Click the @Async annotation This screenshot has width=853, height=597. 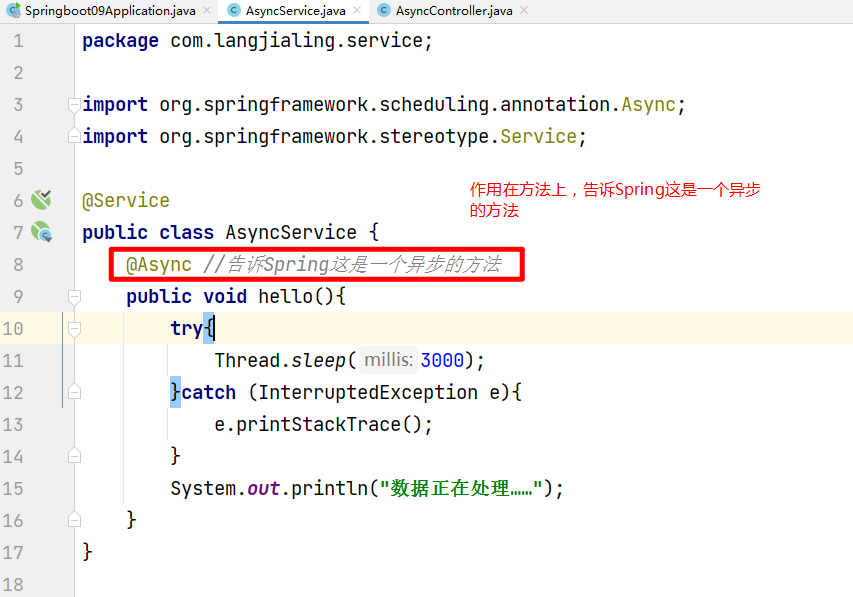pos(159,264)
